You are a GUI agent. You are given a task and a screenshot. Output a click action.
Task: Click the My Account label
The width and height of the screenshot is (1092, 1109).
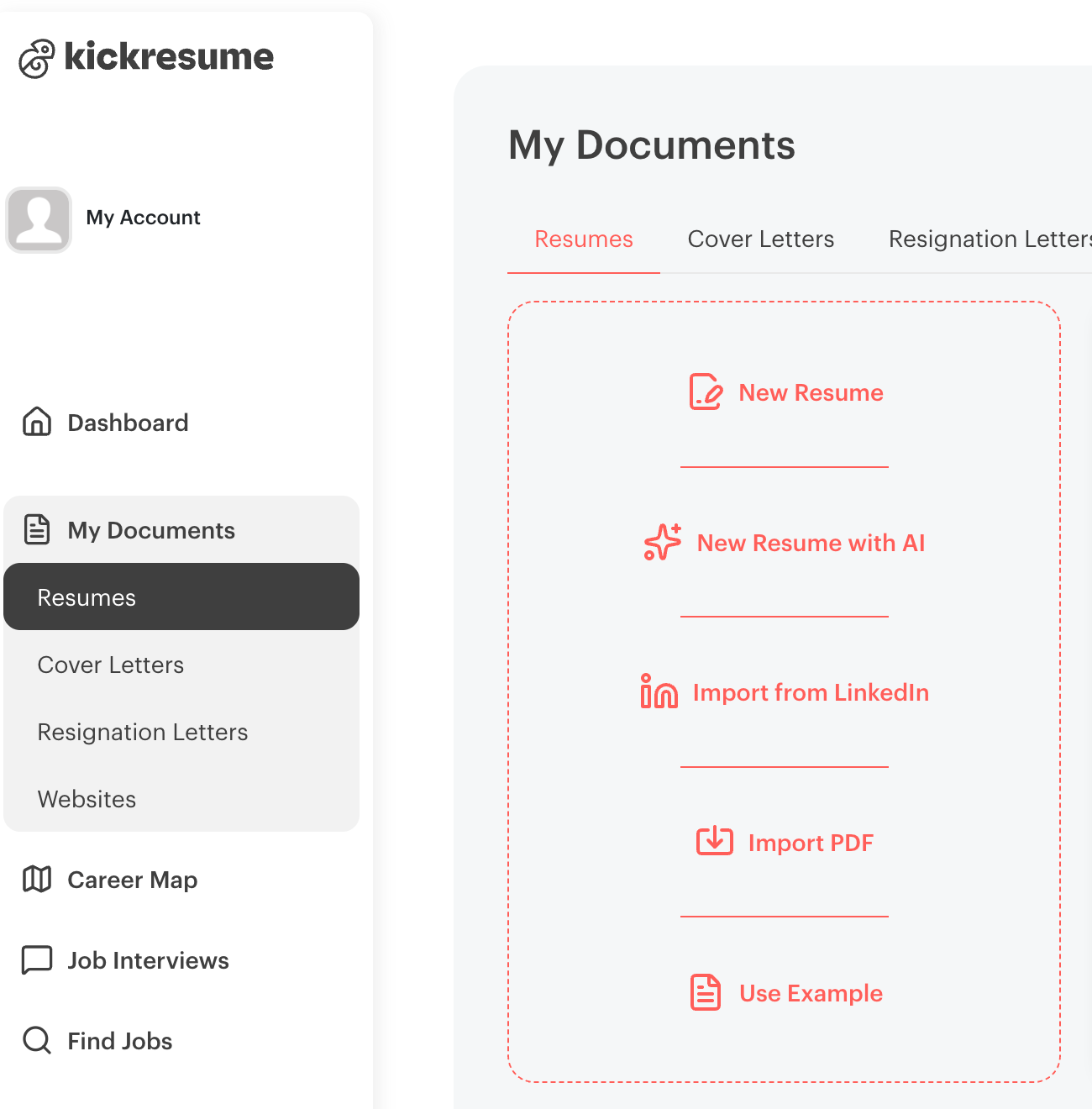(144, 218)
